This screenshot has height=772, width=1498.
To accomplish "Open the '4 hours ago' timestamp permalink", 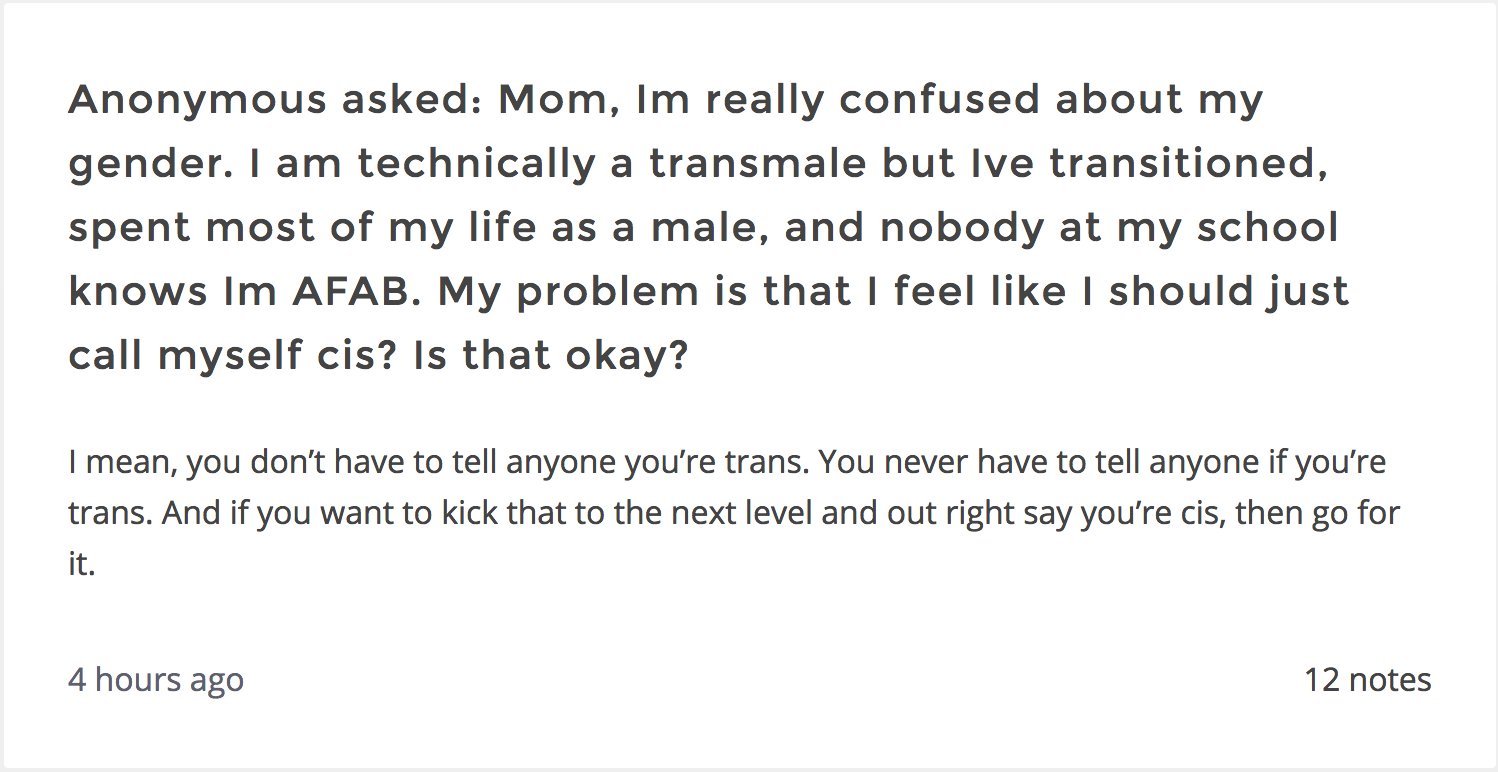I will coord(156,680).
